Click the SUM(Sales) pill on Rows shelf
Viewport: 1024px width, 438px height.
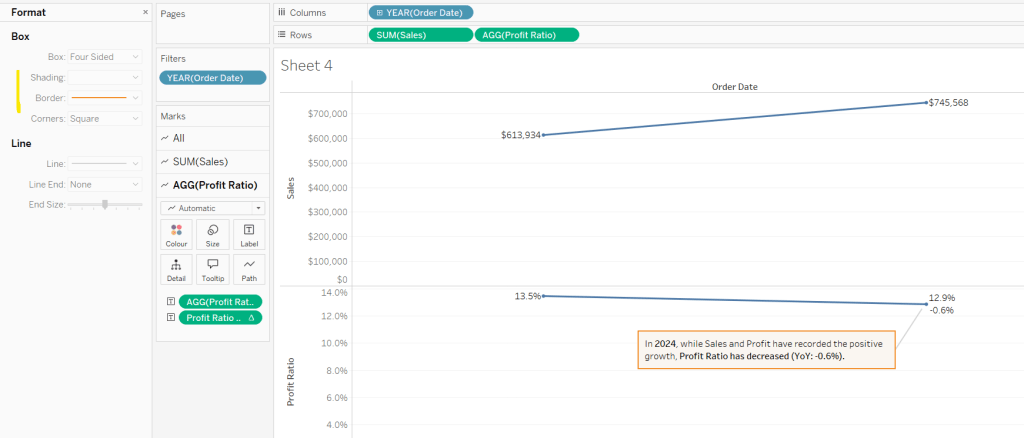point(420,35)
